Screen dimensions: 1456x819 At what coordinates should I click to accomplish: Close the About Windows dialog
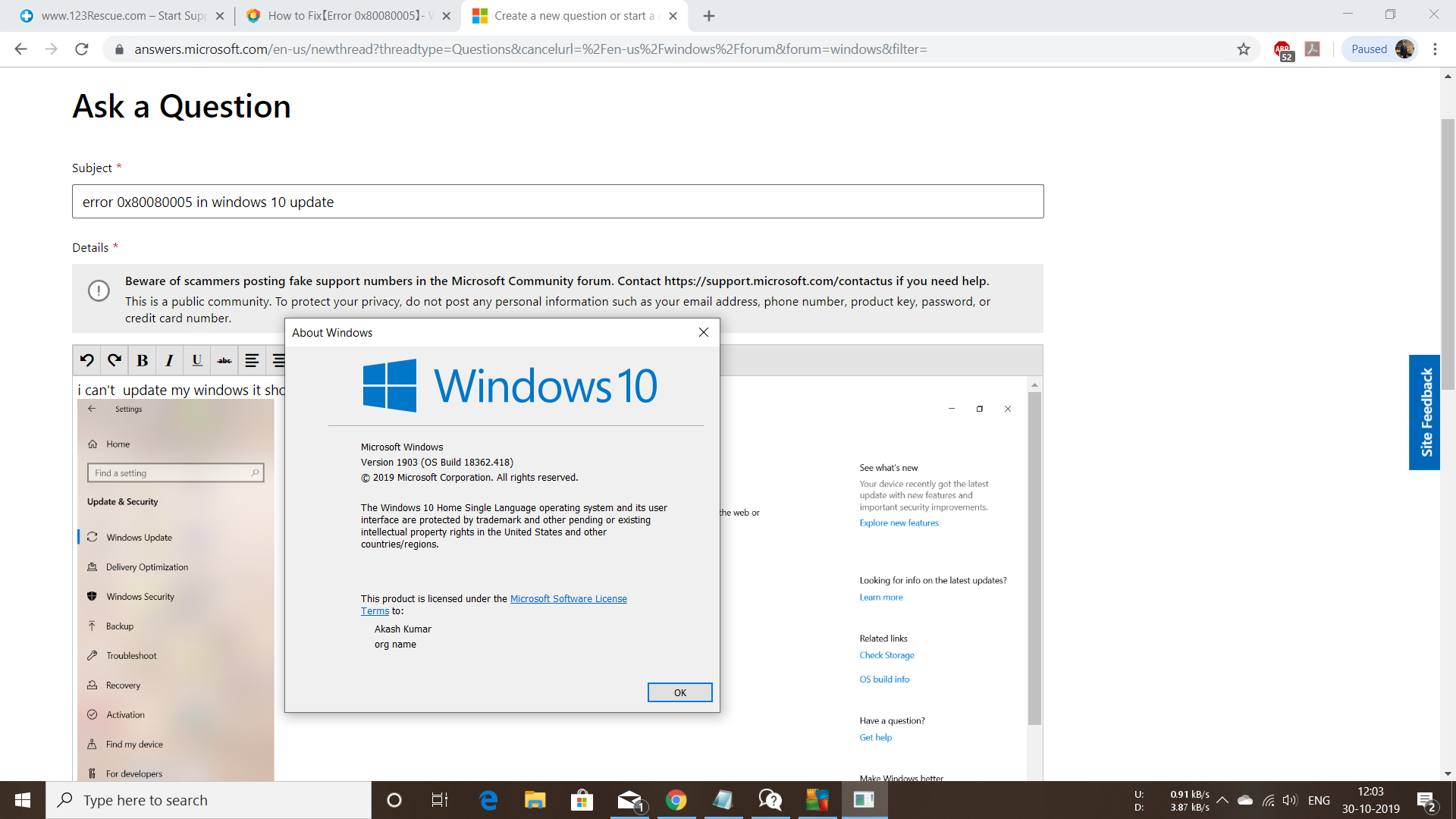704,332
